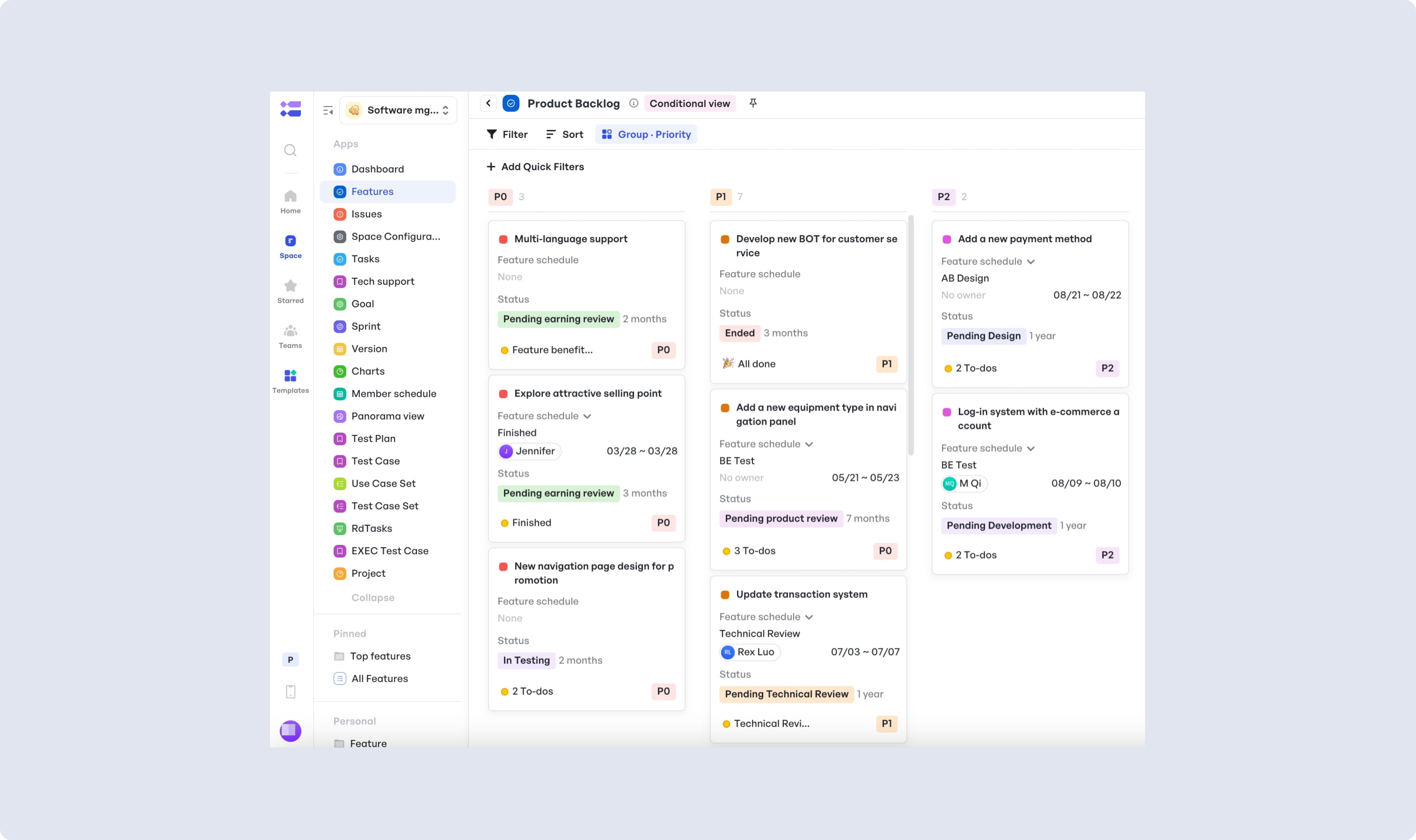Screen dimensions: 1416x840
Task: Click 3 To-dos on equipment type card
Action: click(x=749, y=551)
